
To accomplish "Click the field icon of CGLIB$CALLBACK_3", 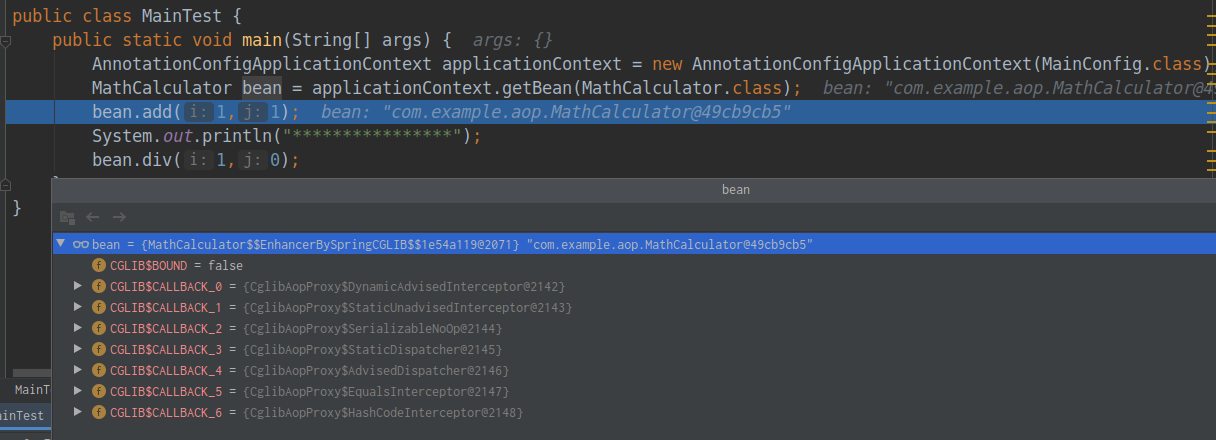I will click(98, 350).
